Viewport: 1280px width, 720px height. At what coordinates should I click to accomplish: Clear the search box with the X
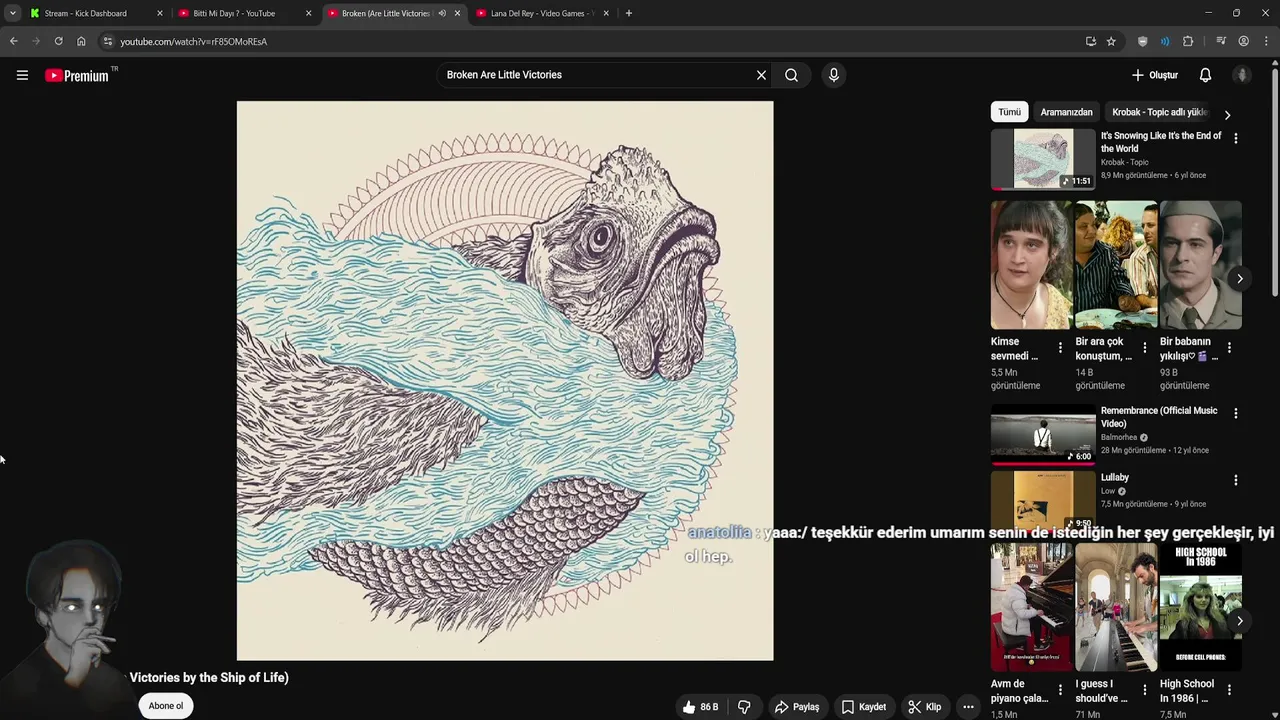[761, 75]
